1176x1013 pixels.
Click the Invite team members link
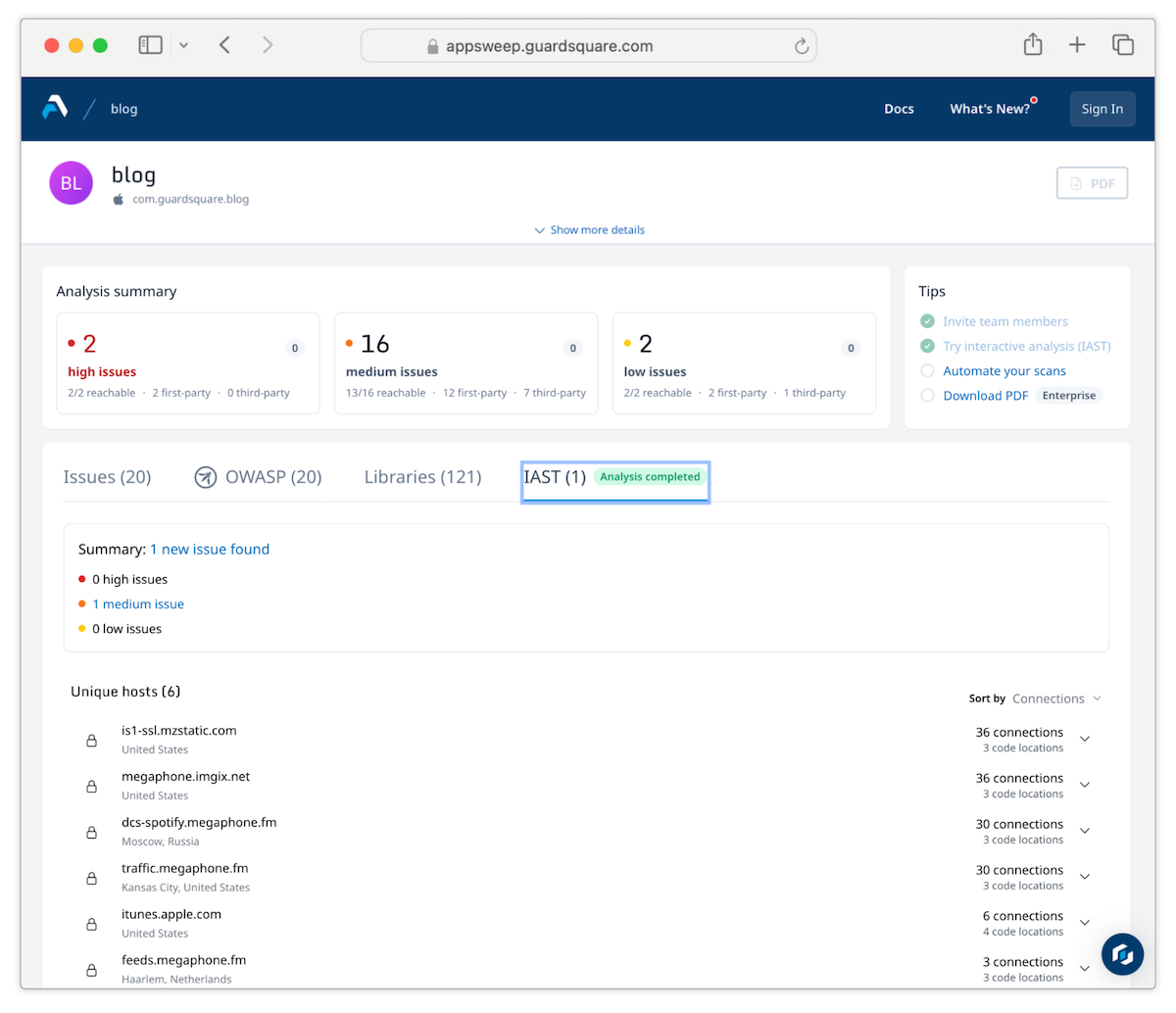point(1005,321)
